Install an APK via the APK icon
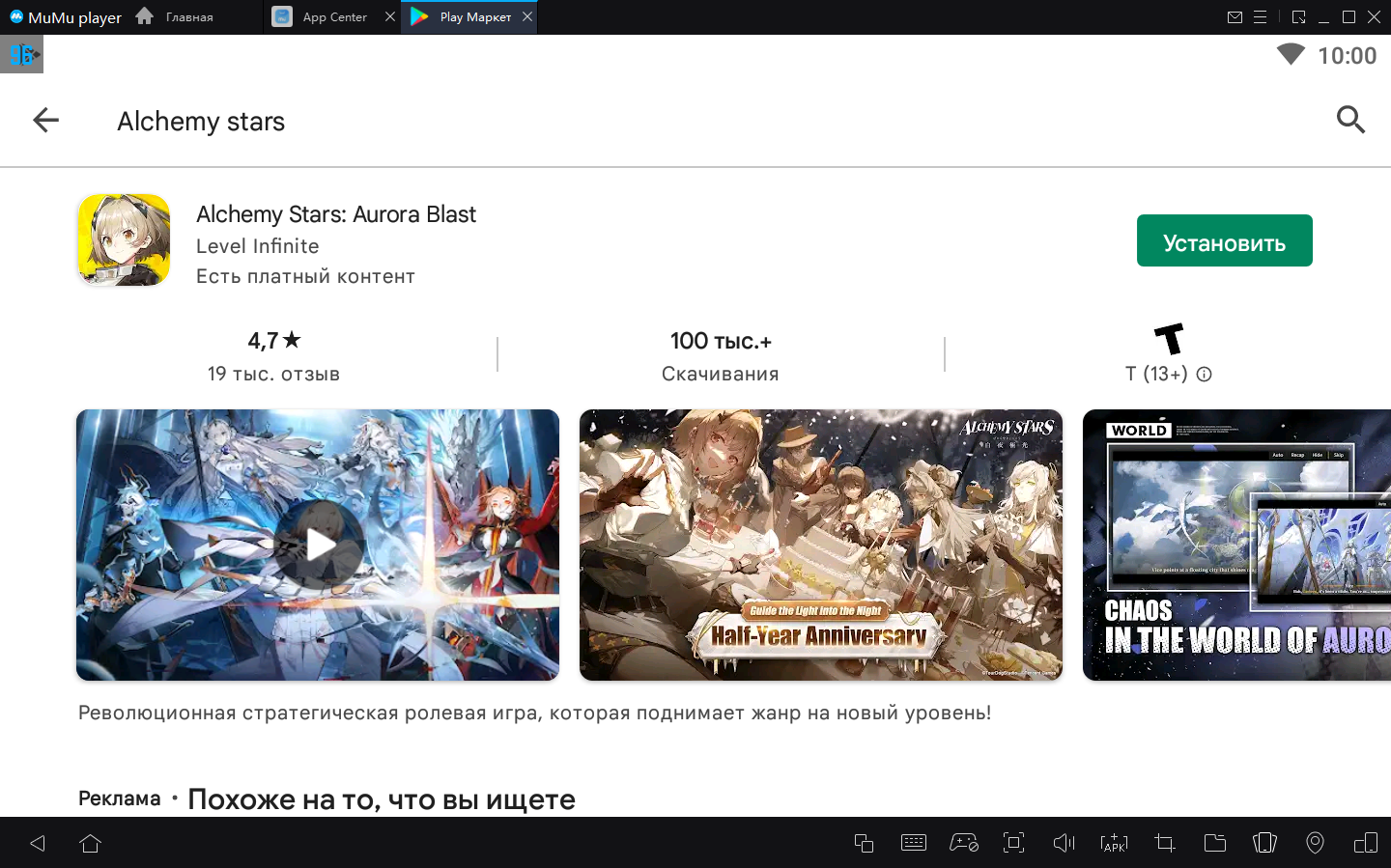The image size is (1391, 868). [x=1114, y=843]
